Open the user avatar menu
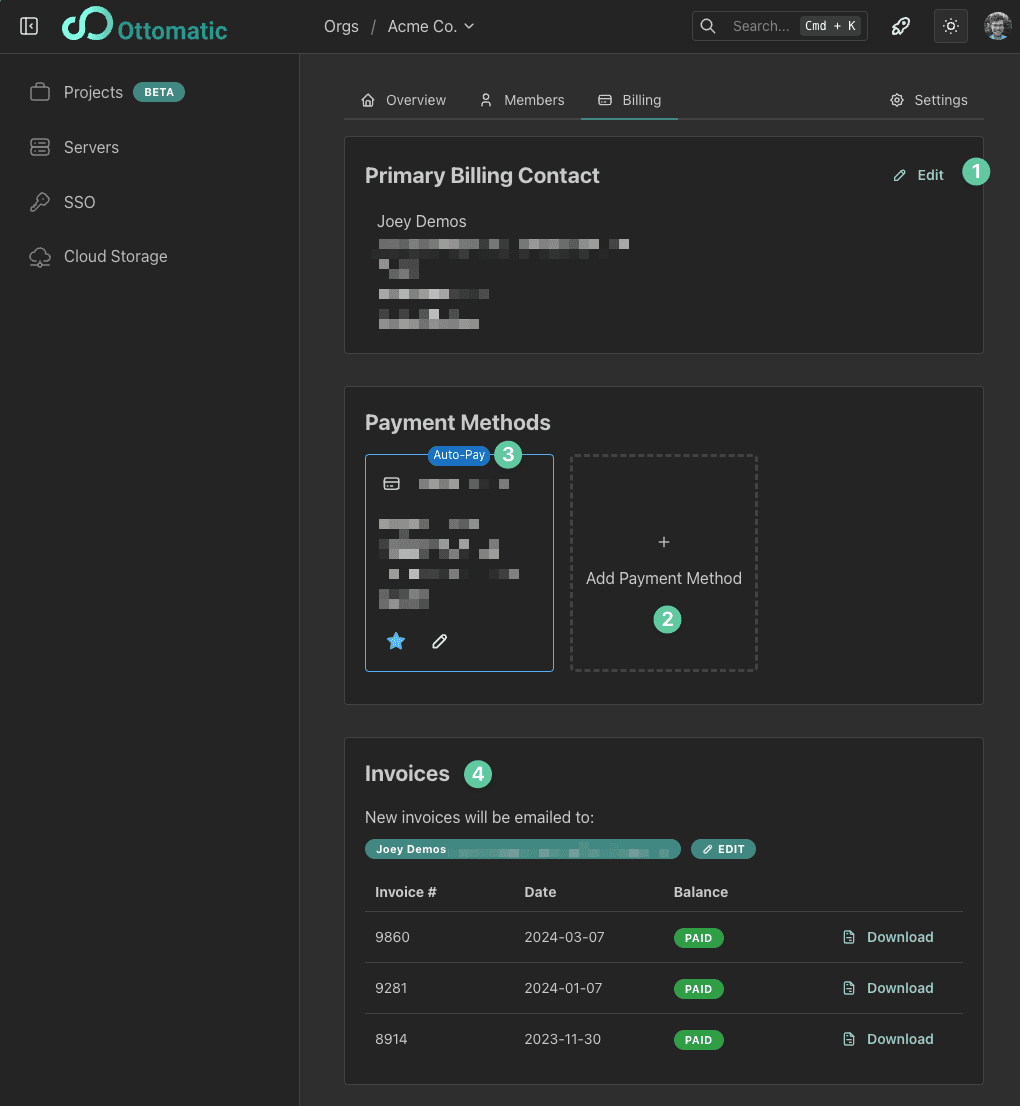Viewport: 1020px width, 1106px height. click(x=997, y=26)
